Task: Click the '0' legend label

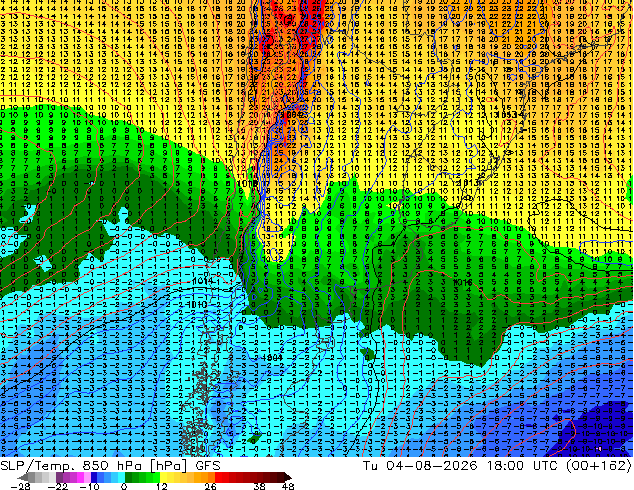Action: (x=124, y=486)
